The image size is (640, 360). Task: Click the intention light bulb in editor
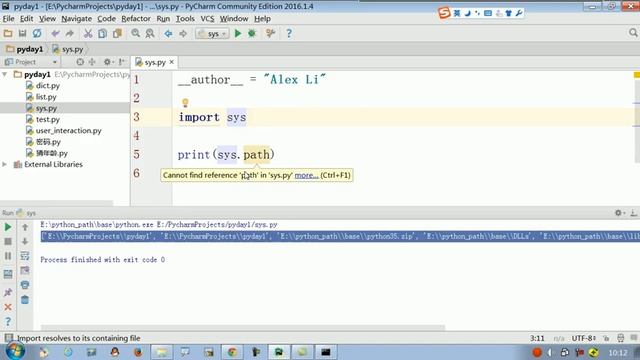click(x=185, y=102)
